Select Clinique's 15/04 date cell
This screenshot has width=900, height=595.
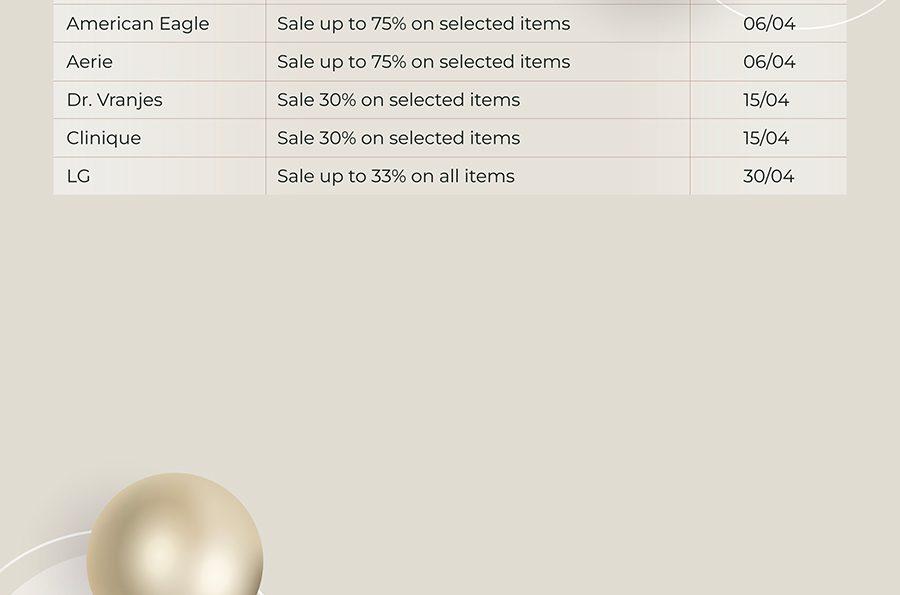[x=769, y=138]
